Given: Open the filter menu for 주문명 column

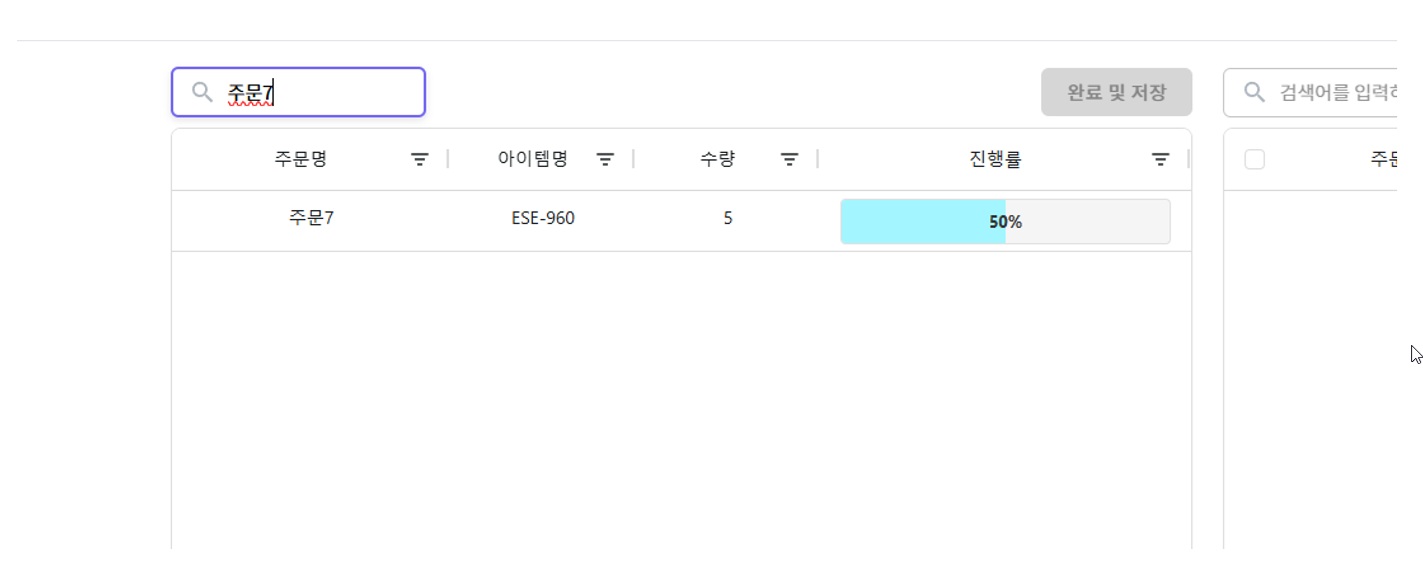Looking at the screenshot, I should [420, 159].
